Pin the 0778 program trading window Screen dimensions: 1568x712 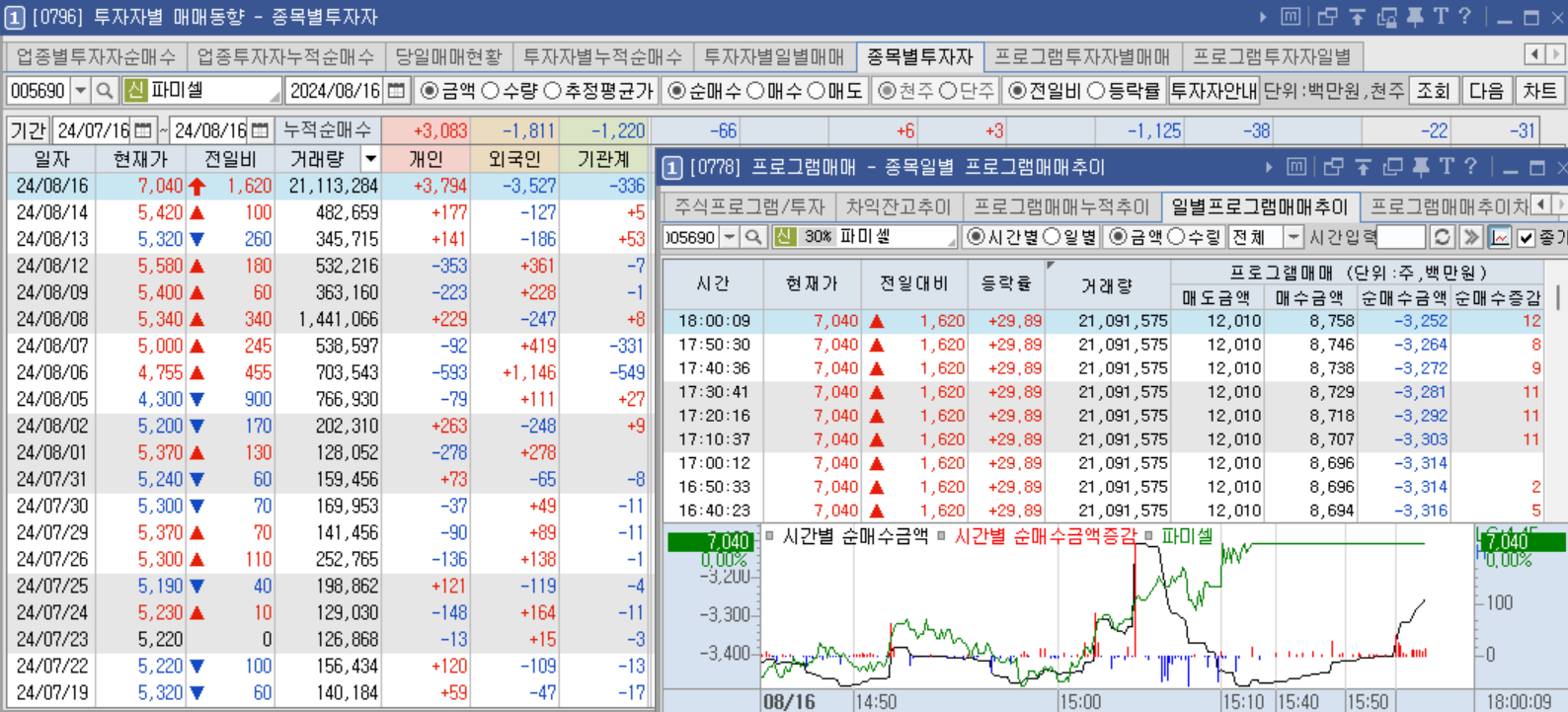tap(1421, 167)
